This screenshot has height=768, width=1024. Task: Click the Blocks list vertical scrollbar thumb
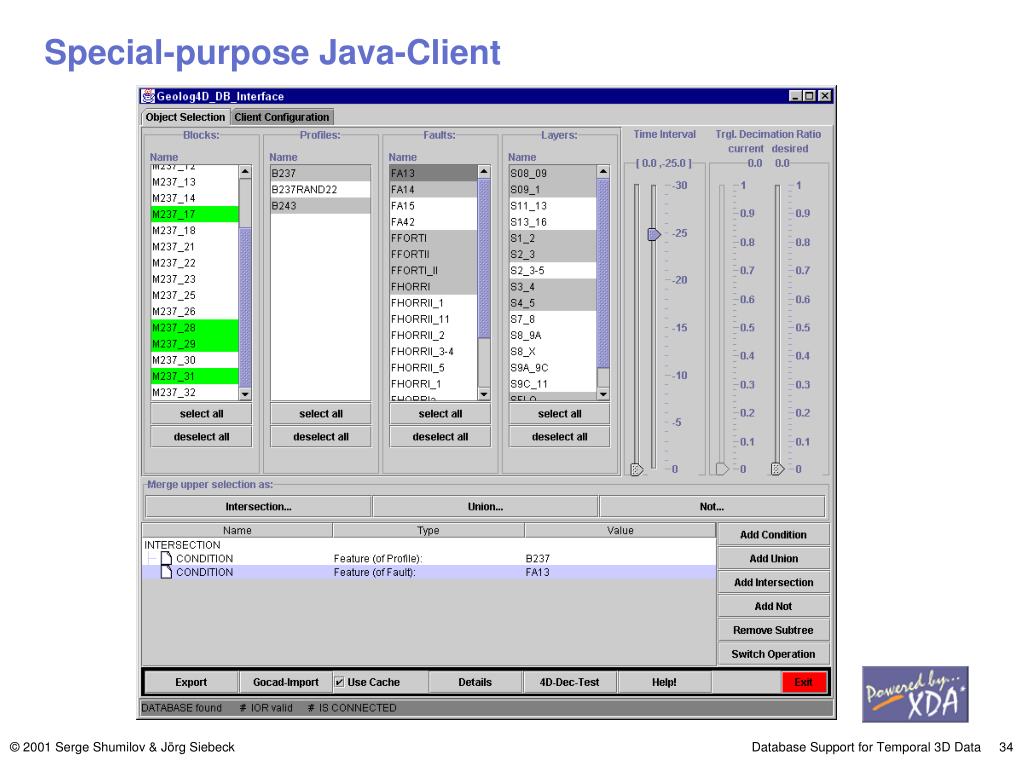pyautogui.click(x=245, y=307)
